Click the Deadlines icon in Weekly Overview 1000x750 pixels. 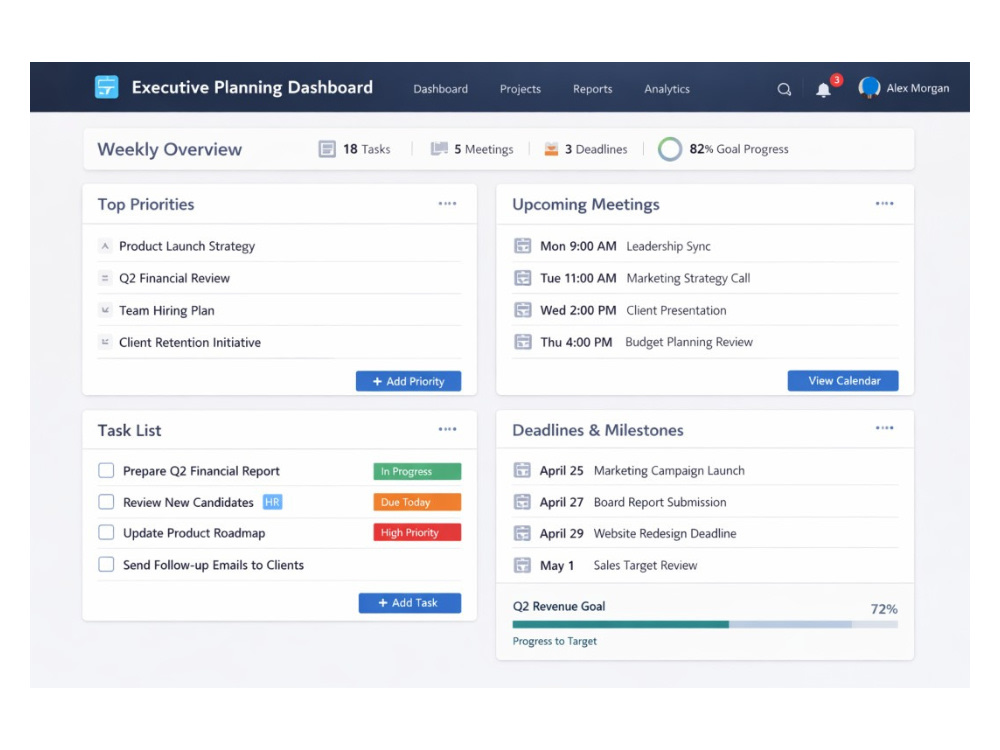pyautogui.click(x=551, y=149)
